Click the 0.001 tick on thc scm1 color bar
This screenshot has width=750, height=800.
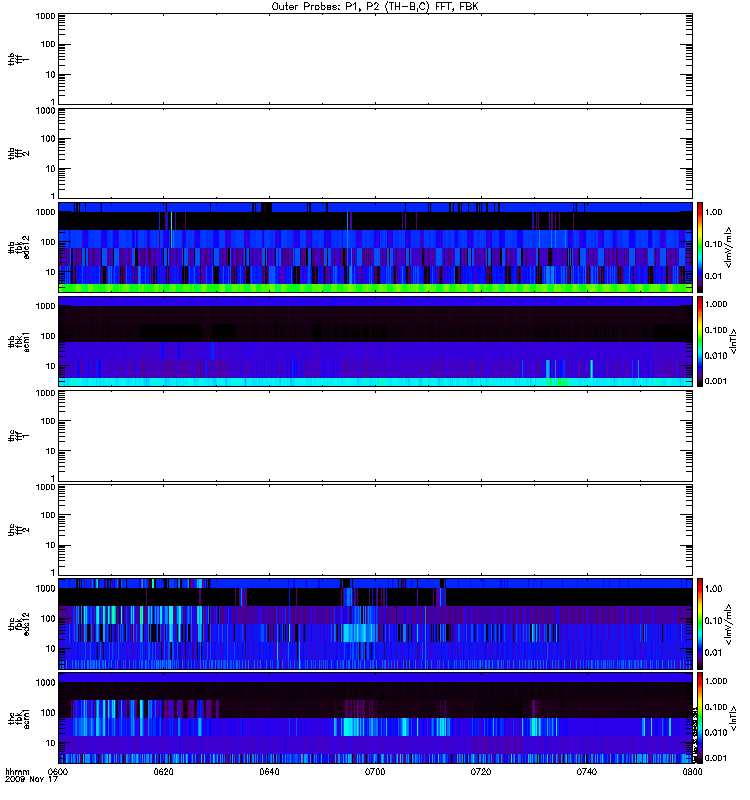click(716, 758)
